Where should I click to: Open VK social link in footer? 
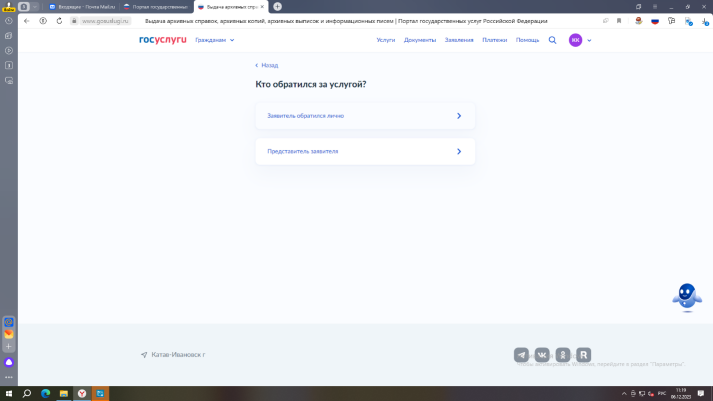[x=542, y=354]
